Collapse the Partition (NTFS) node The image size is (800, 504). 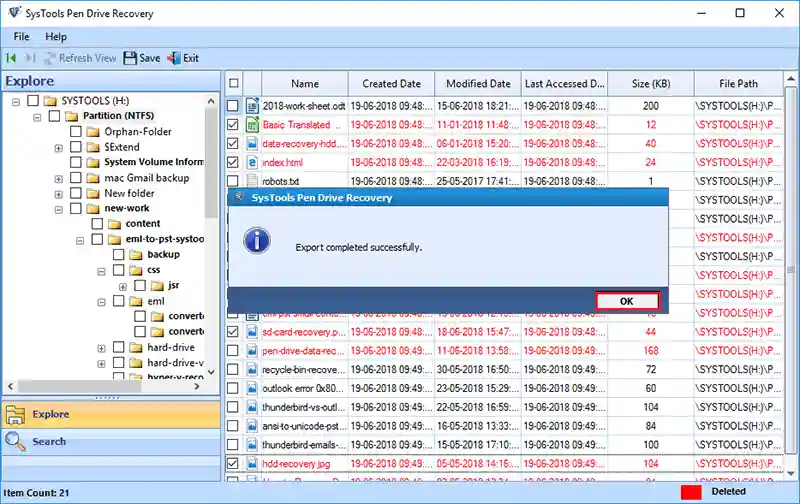coord(37,117)
